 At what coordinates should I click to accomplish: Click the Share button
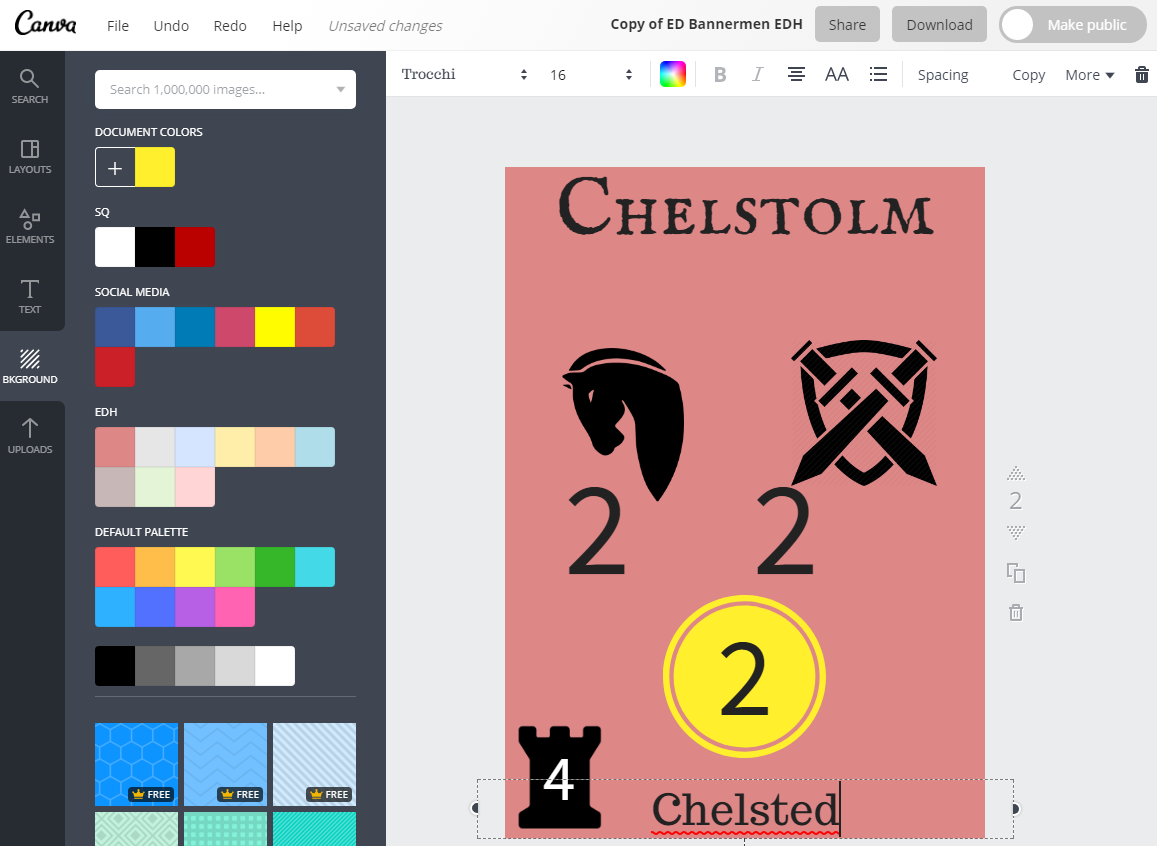click(847, 25)
